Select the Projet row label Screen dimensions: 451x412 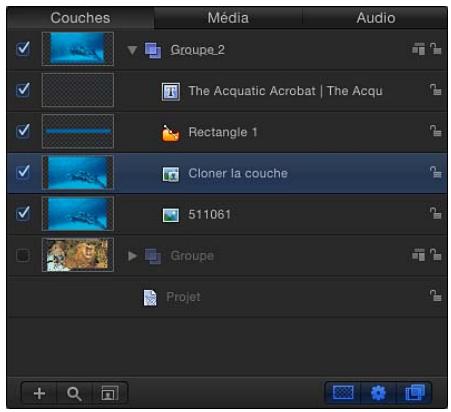pos(183,297)
